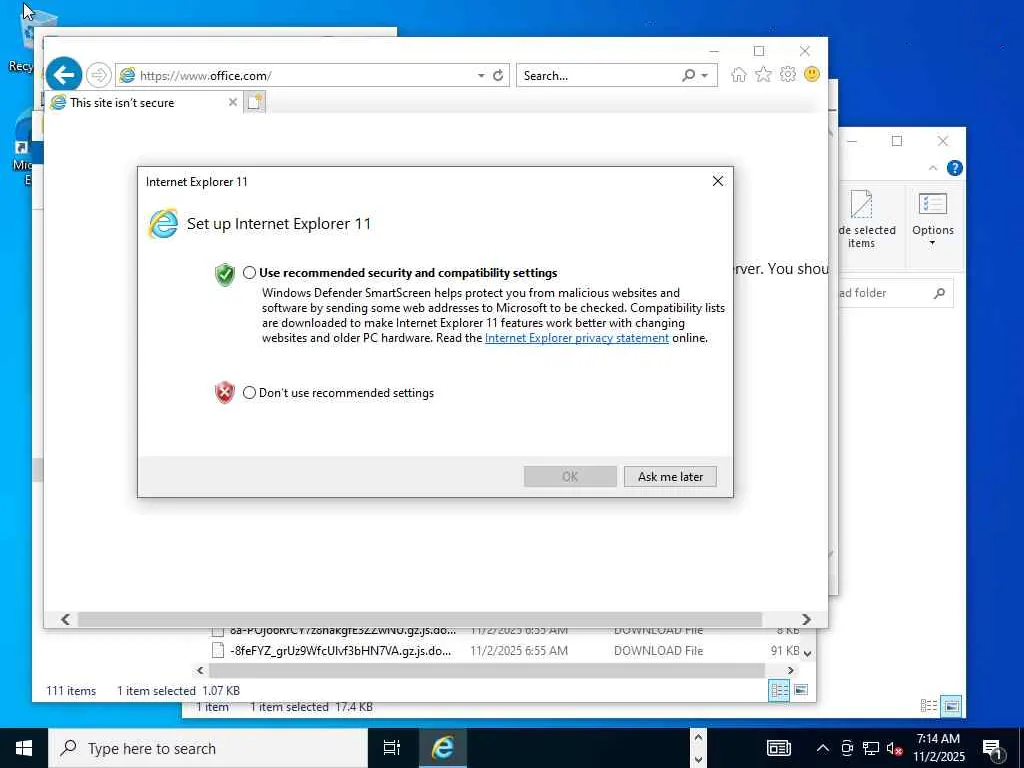Screen dimensions: 1024x768
Task: Close the Internet Explorer 11 setup dialog
Action: click(718, 181)
